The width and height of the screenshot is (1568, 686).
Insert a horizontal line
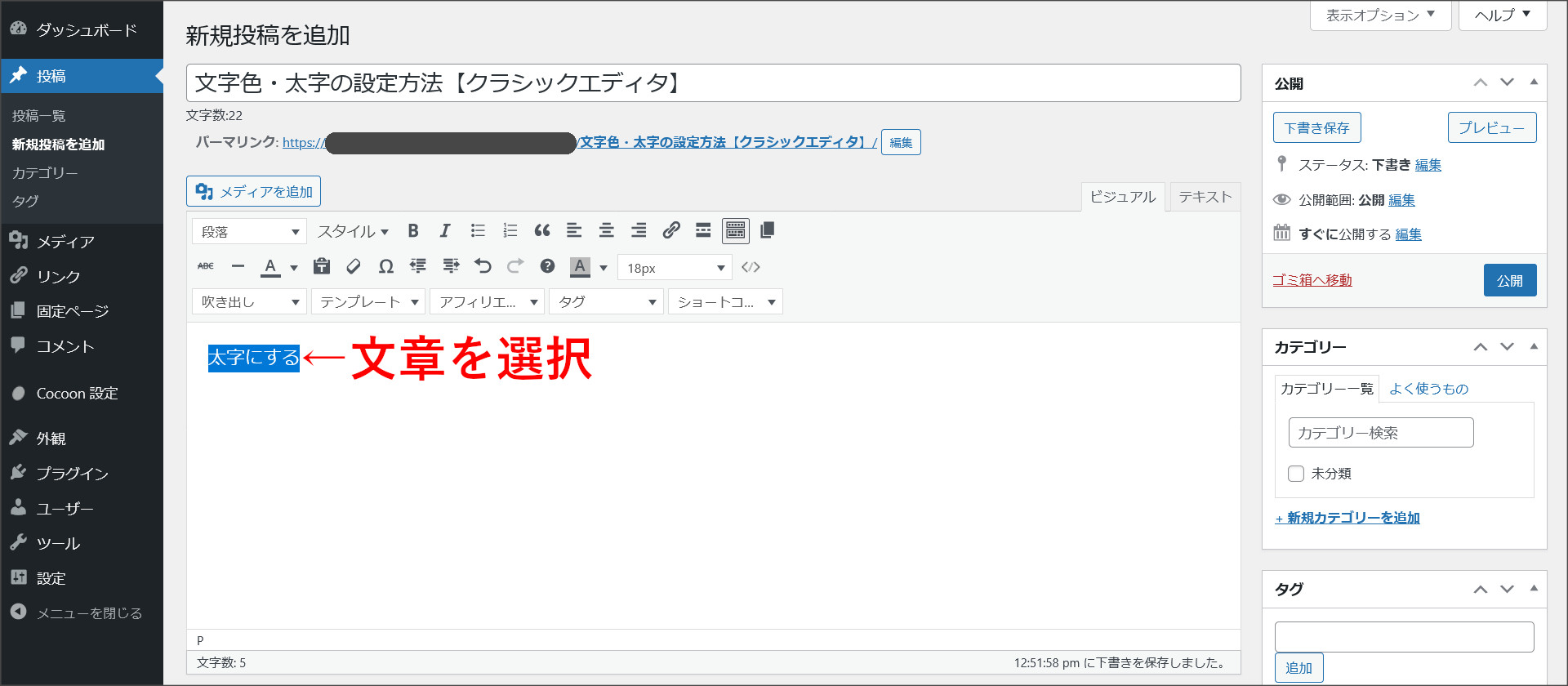point(238,266)
